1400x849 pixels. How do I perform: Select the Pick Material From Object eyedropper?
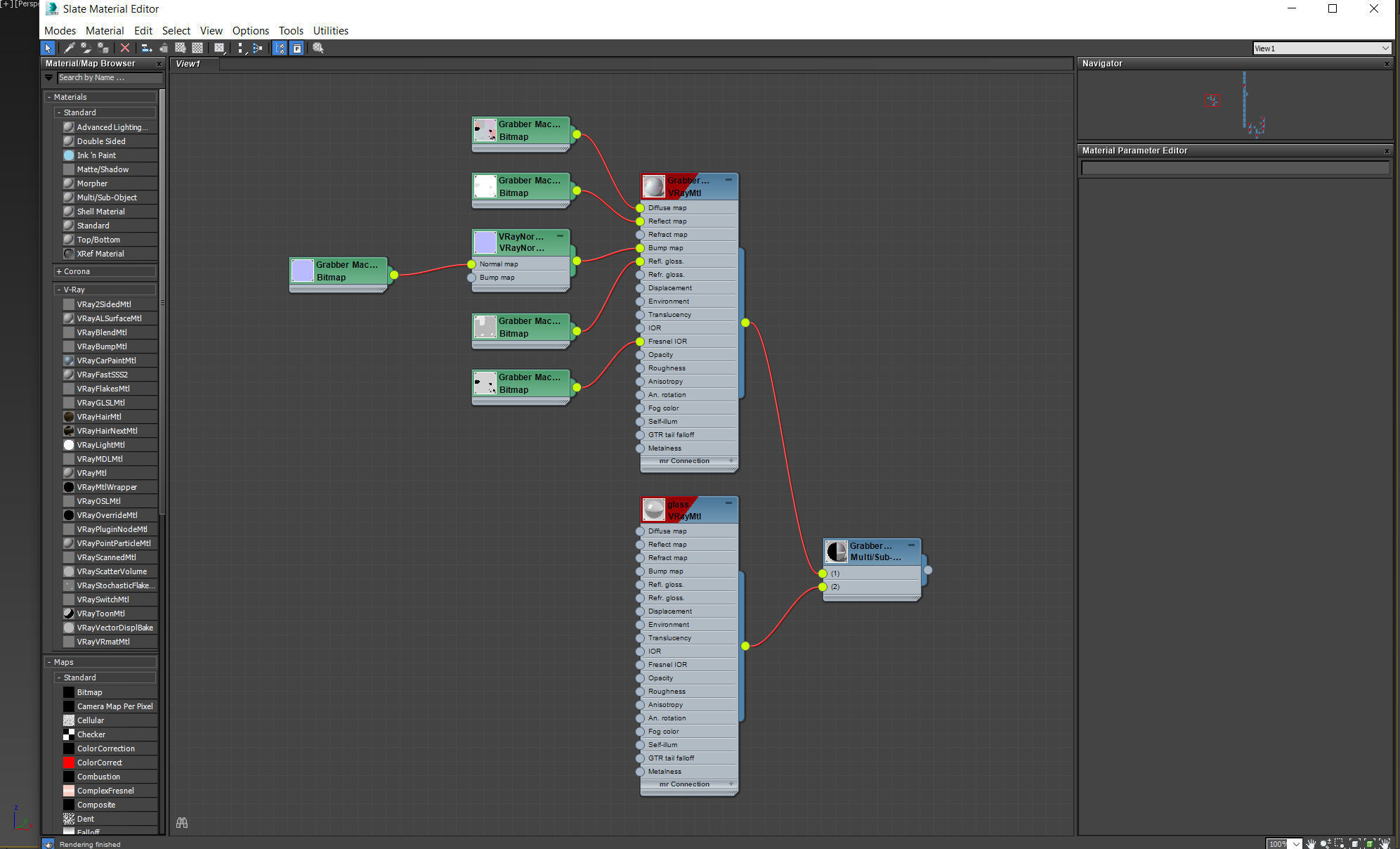tap(69, 48)
